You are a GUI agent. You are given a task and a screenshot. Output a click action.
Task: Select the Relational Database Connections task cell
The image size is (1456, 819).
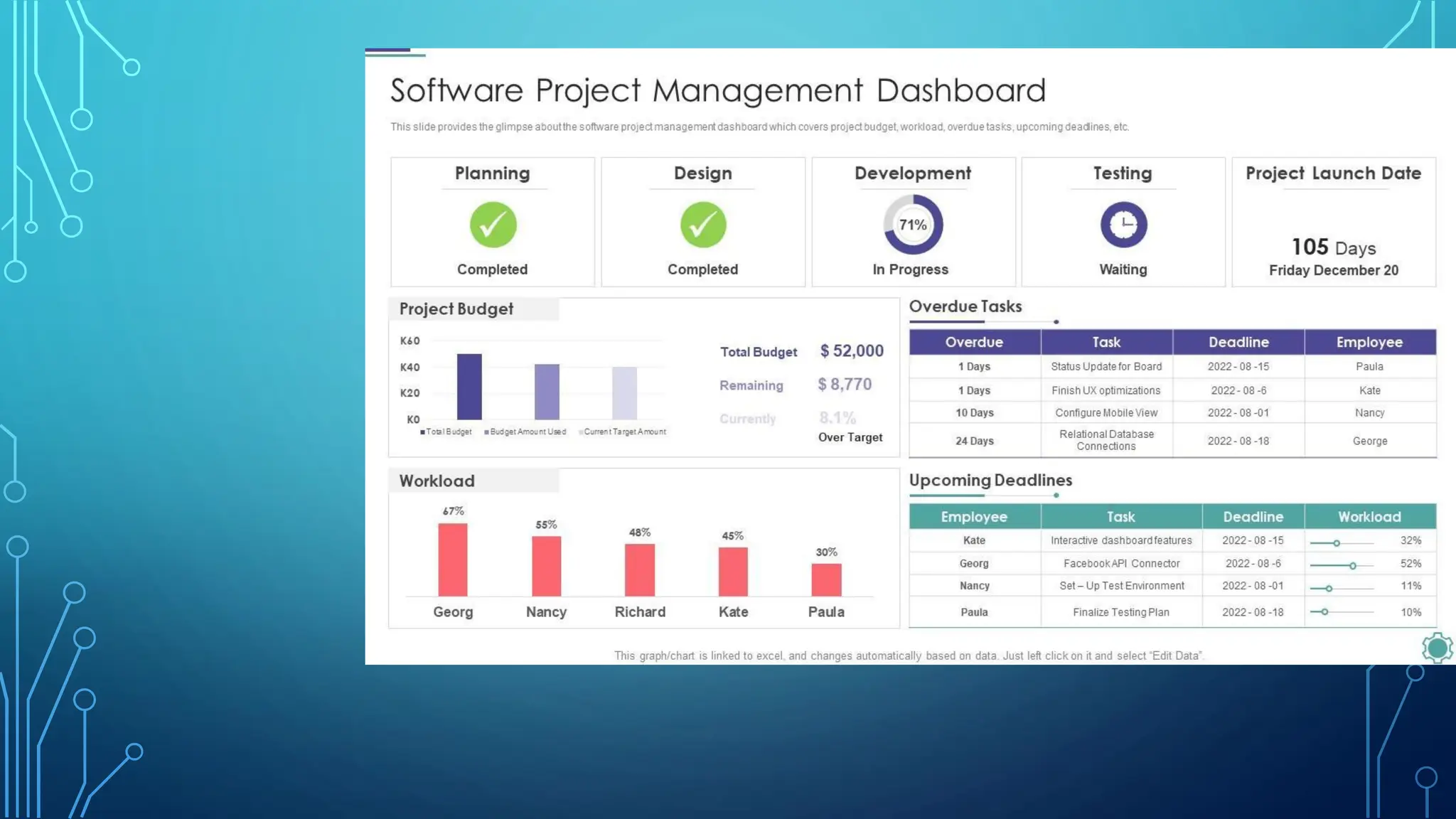pos(1106,440)
